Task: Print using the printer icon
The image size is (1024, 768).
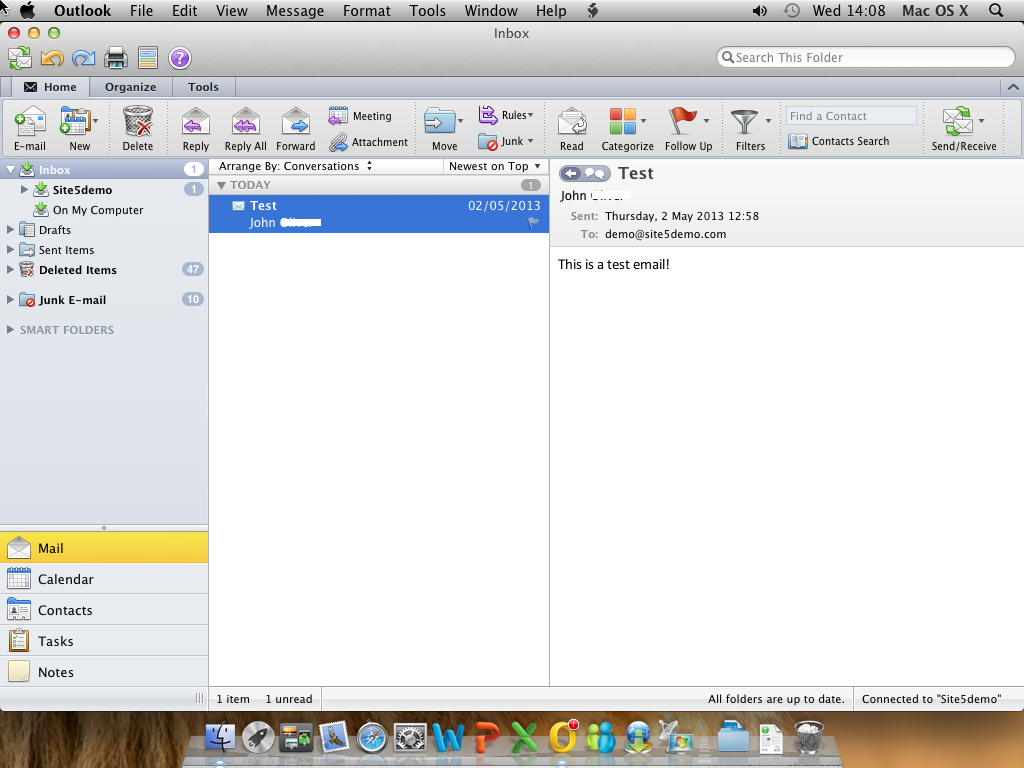Action: [116, 58]
